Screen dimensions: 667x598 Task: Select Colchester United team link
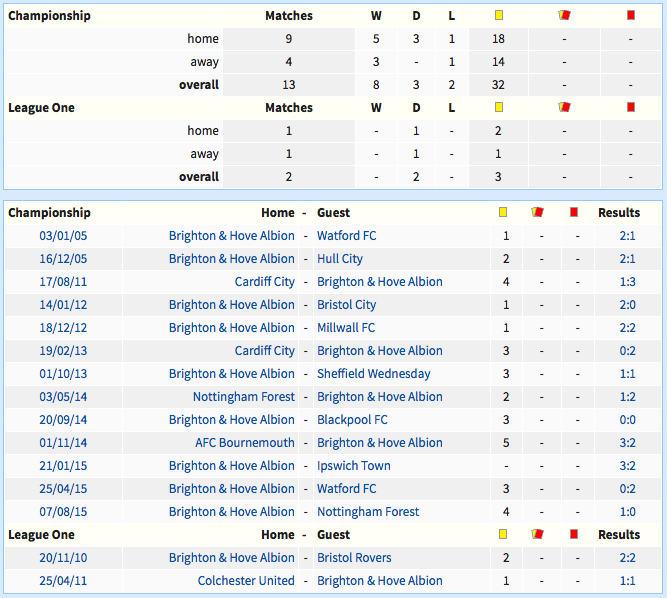click(x=246, y=580)
